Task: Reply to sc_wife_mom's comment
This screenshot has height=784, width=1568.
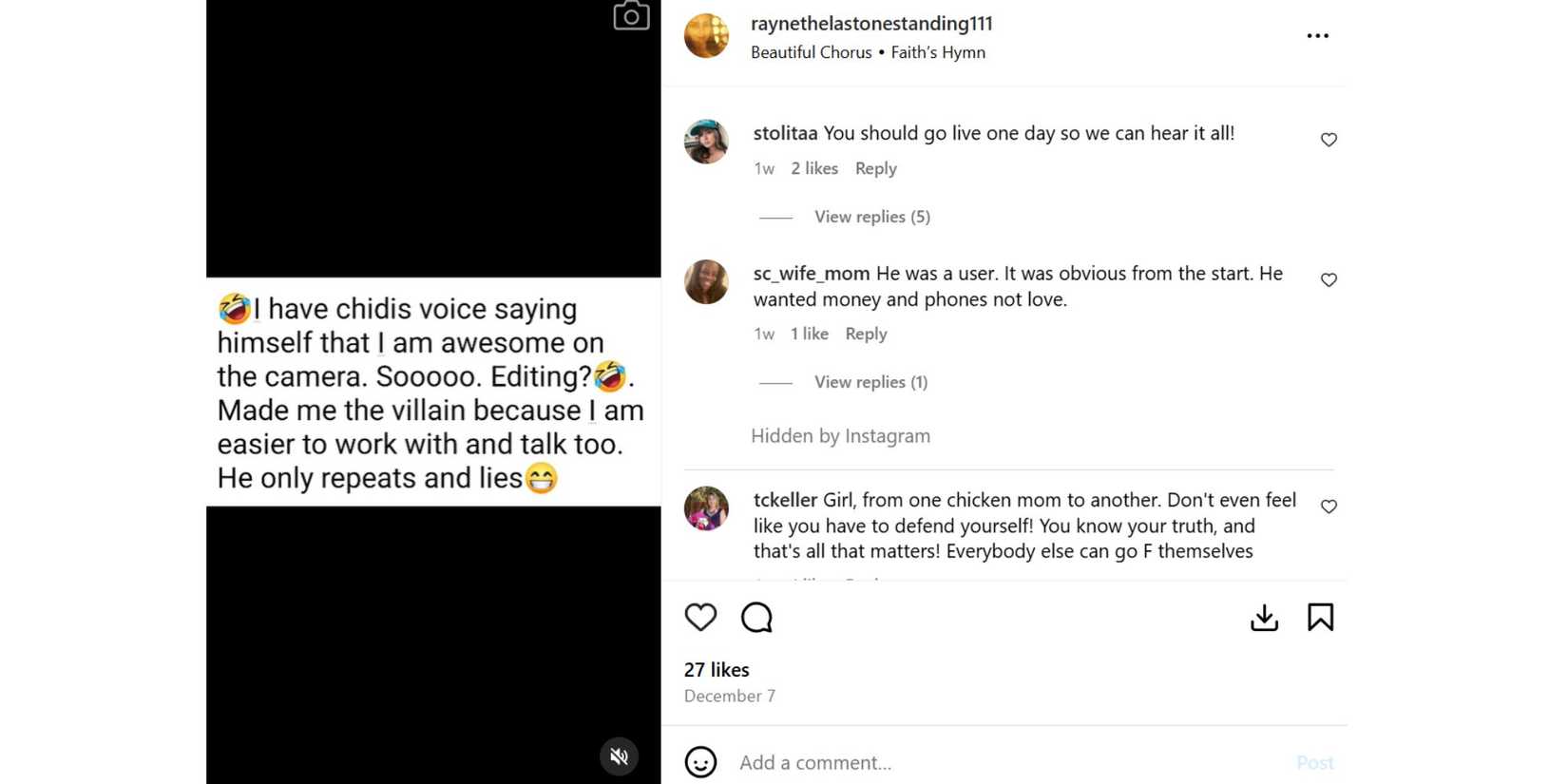Action: pos(866,334)
